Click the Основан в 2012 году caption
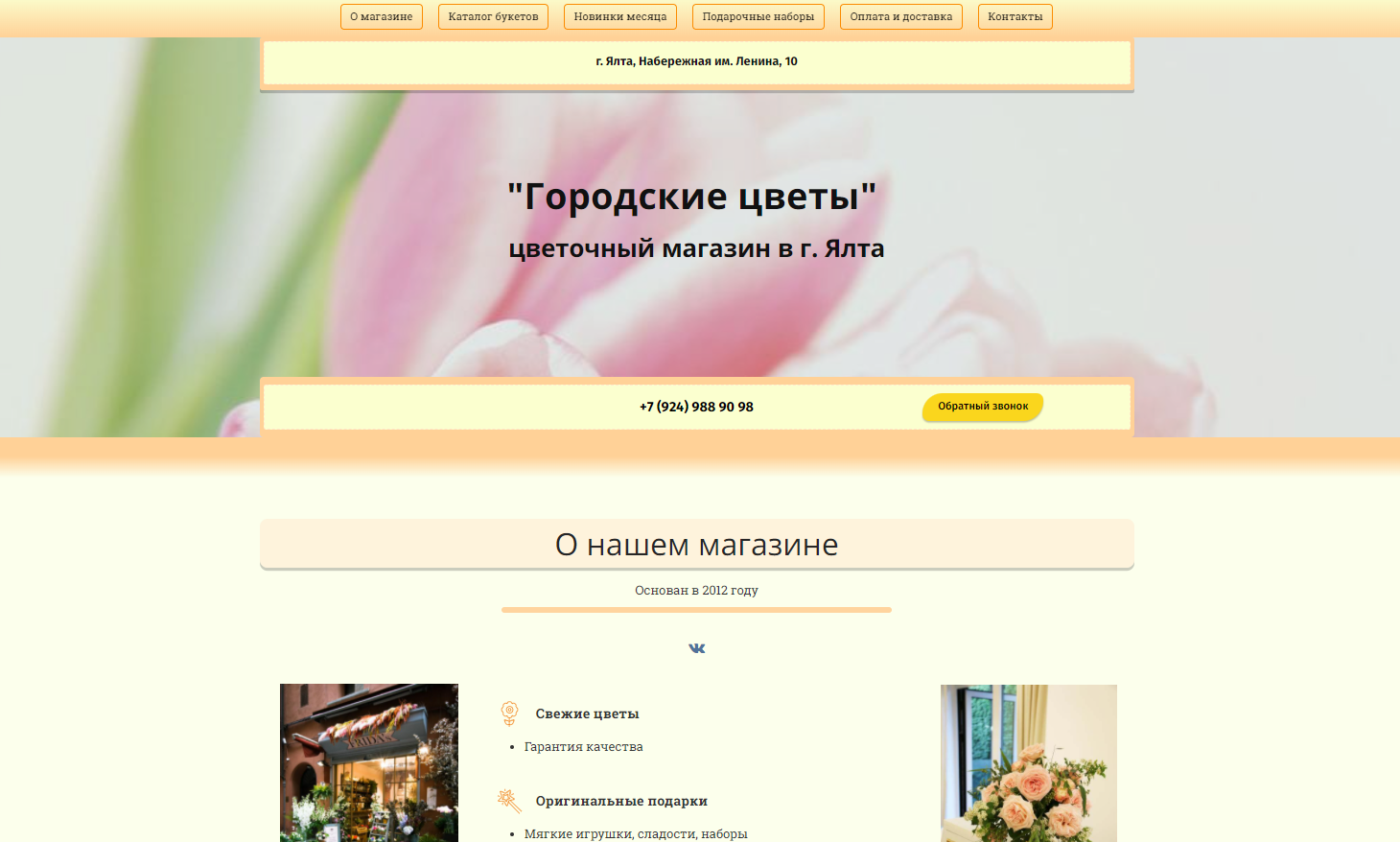 (x=696, y=591)
